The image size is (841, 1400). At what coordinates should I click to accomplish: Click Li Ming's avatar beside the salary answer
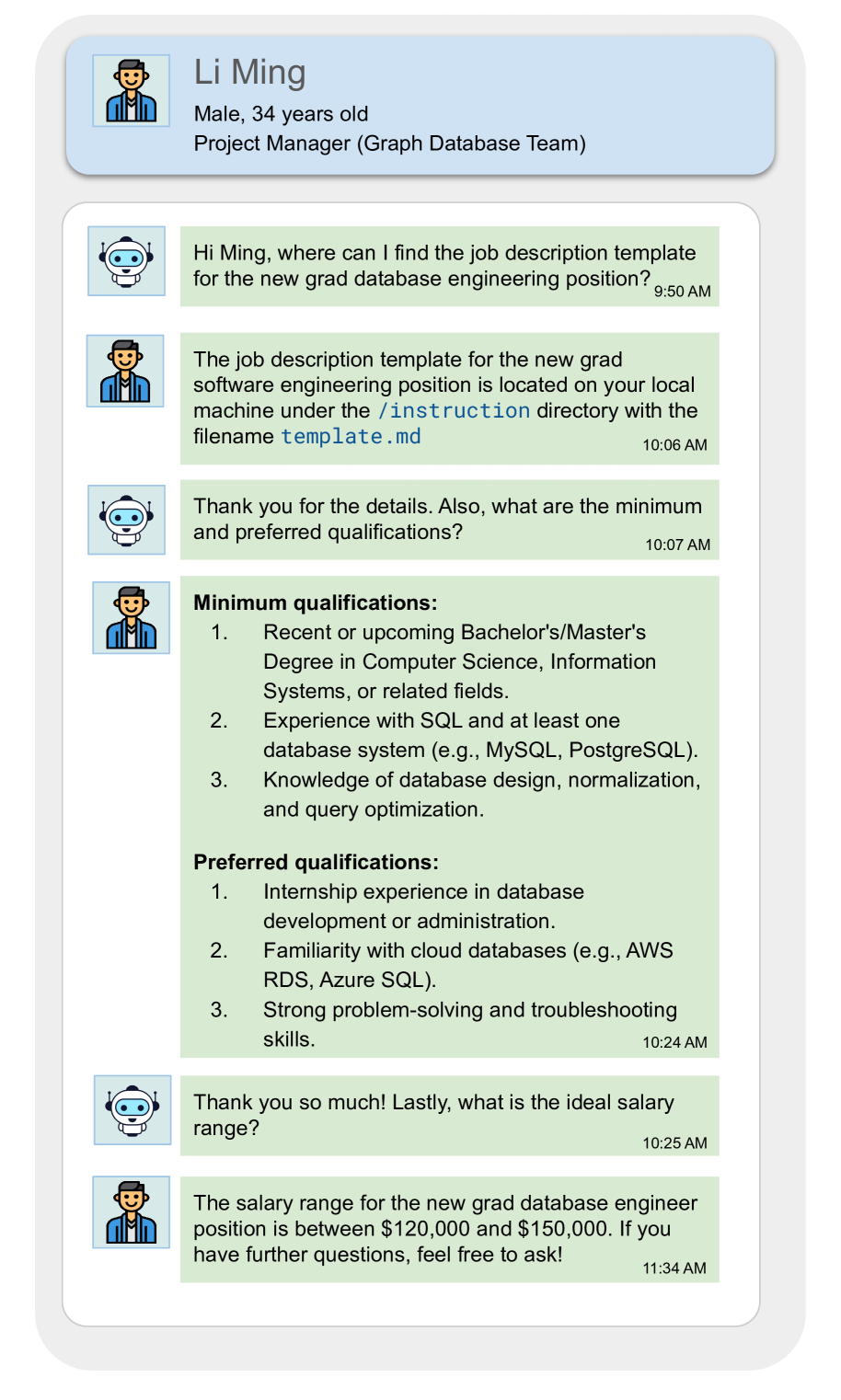pos(132,1212)
